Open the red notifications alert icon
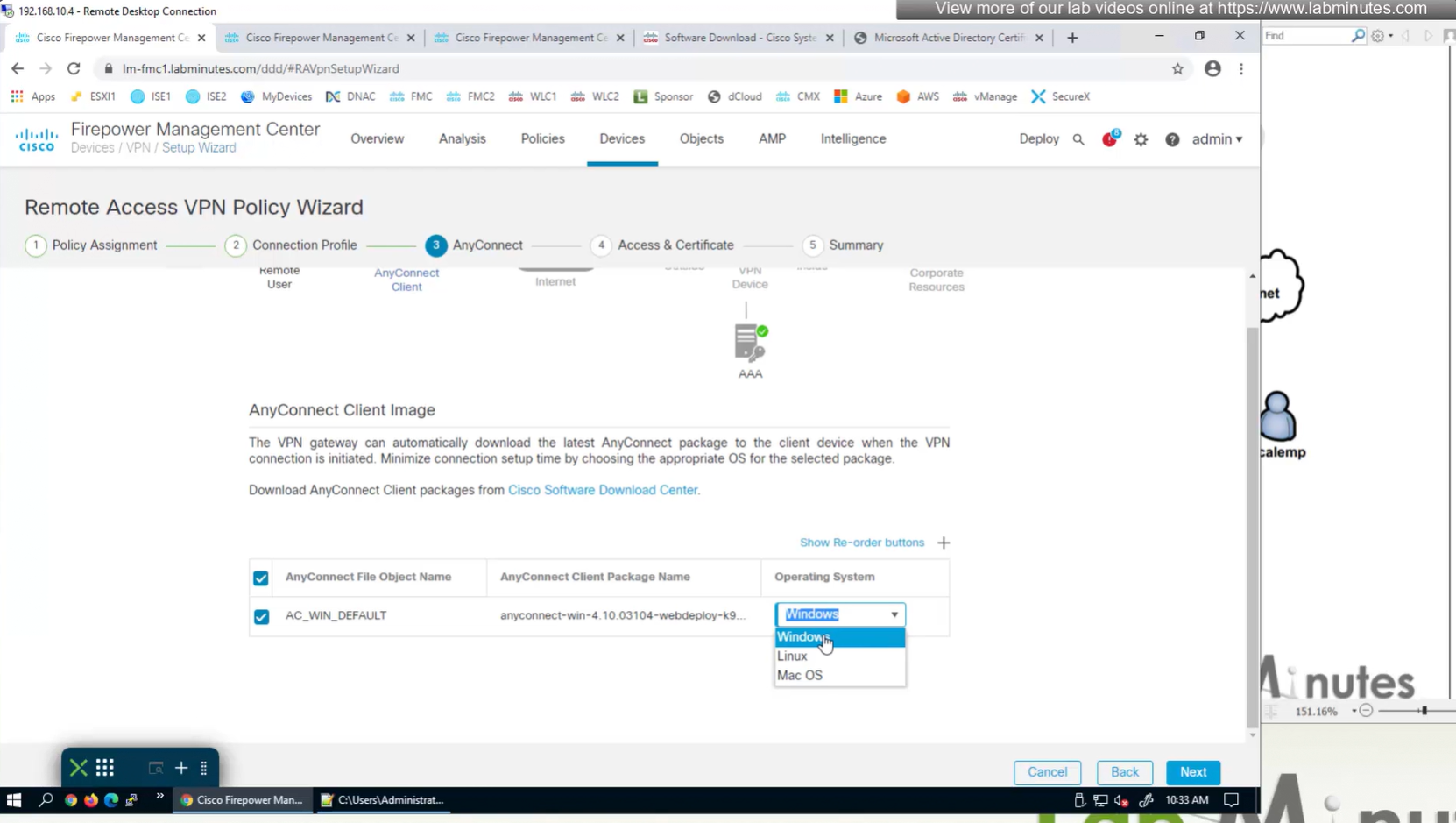The width and height of the screenshot is (1456, 823). pos(1109,139)
